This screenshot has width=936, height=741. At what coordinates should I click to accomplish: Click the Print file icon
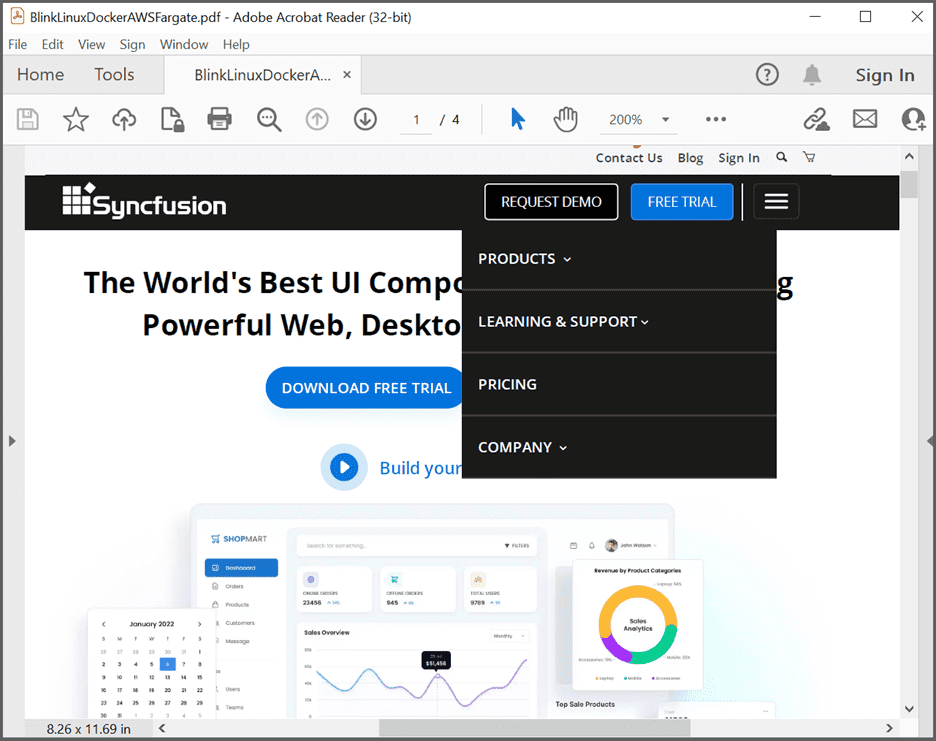coord(219,120)
